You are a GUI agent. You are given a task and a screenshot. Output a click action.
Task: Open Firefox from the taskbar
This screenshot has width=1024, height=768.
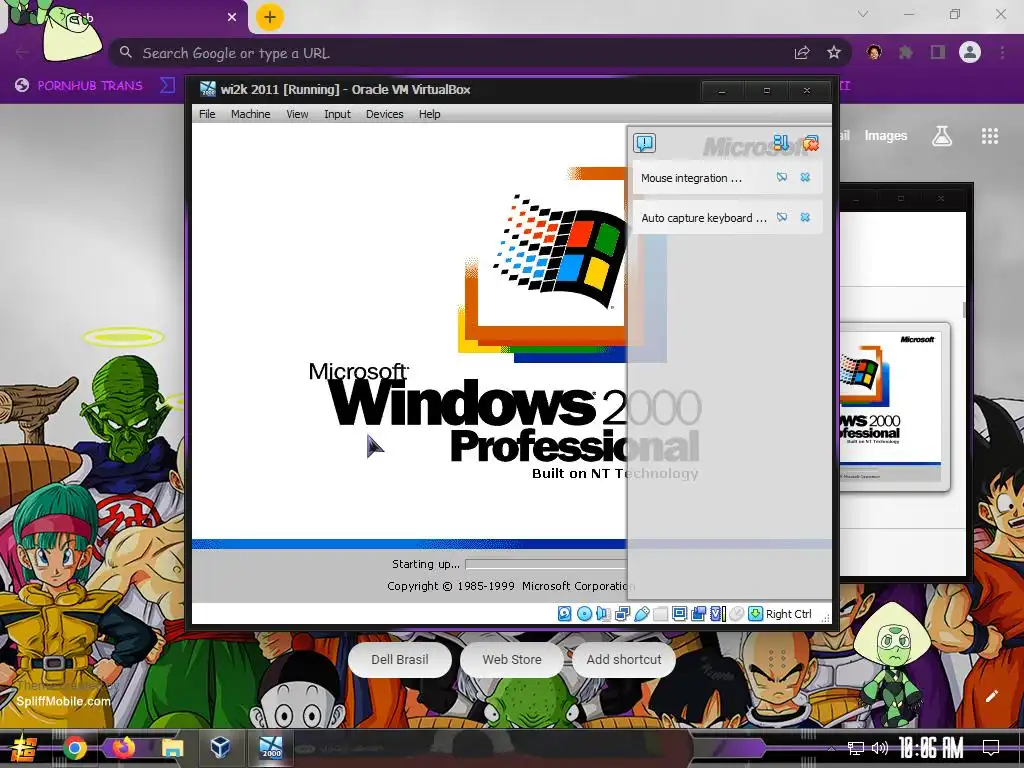tap(123, 748)
